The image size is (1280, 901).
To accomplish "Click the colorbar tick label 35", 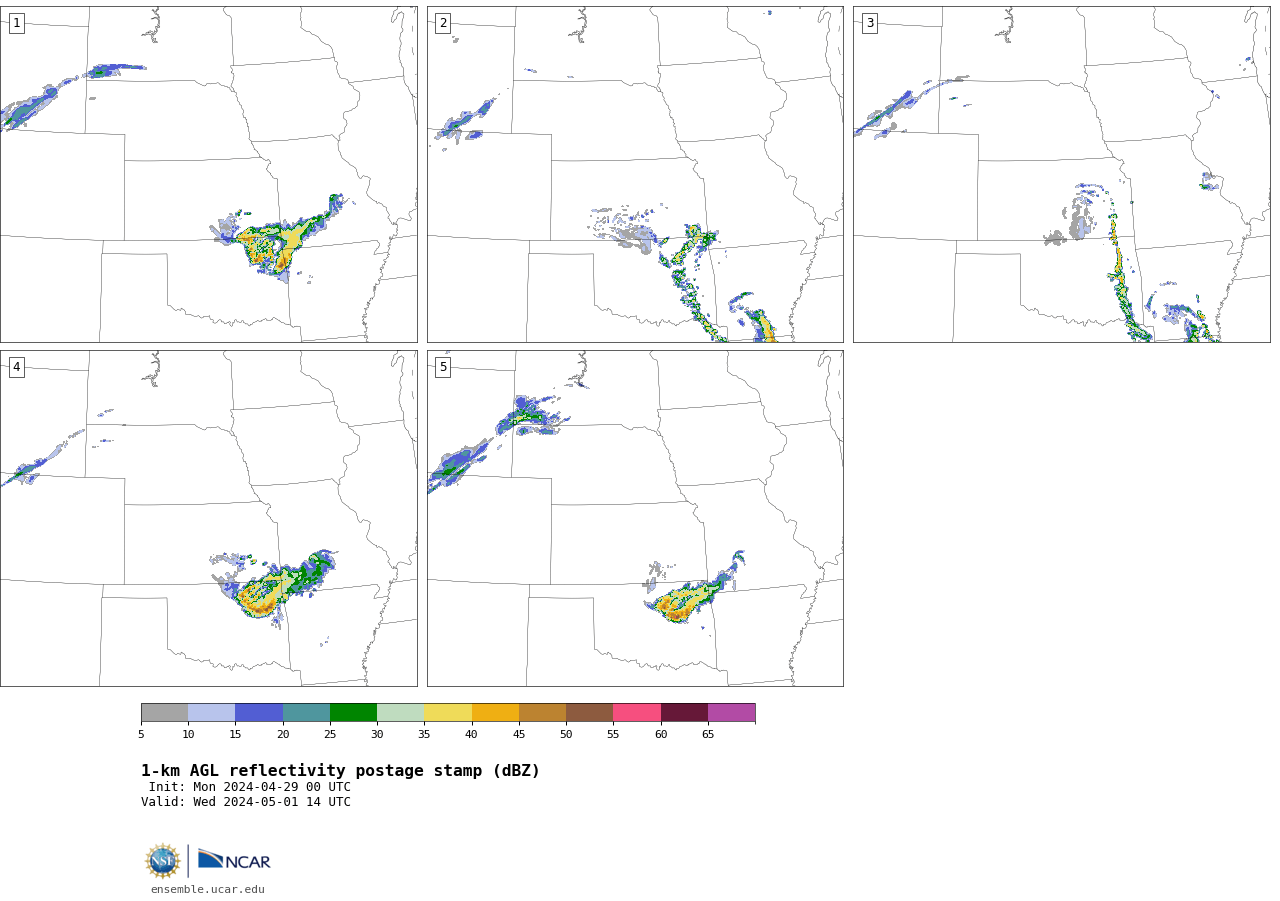I will (x=424, y=735).
